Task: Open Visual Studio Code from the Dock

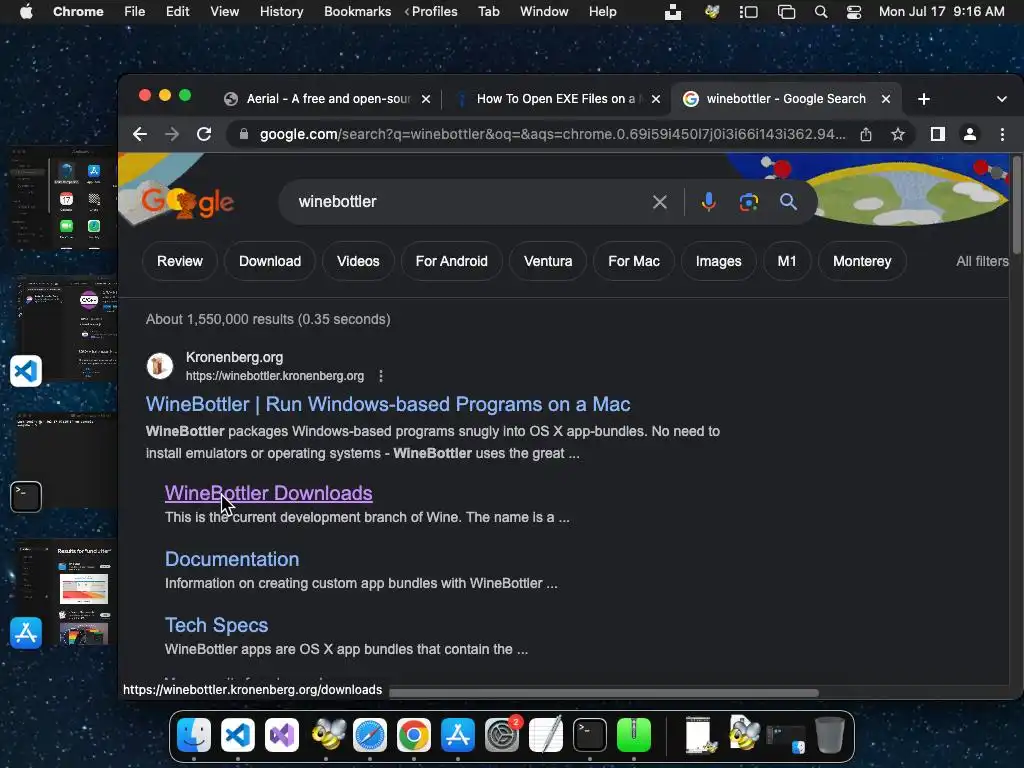Action: (238, 735)
